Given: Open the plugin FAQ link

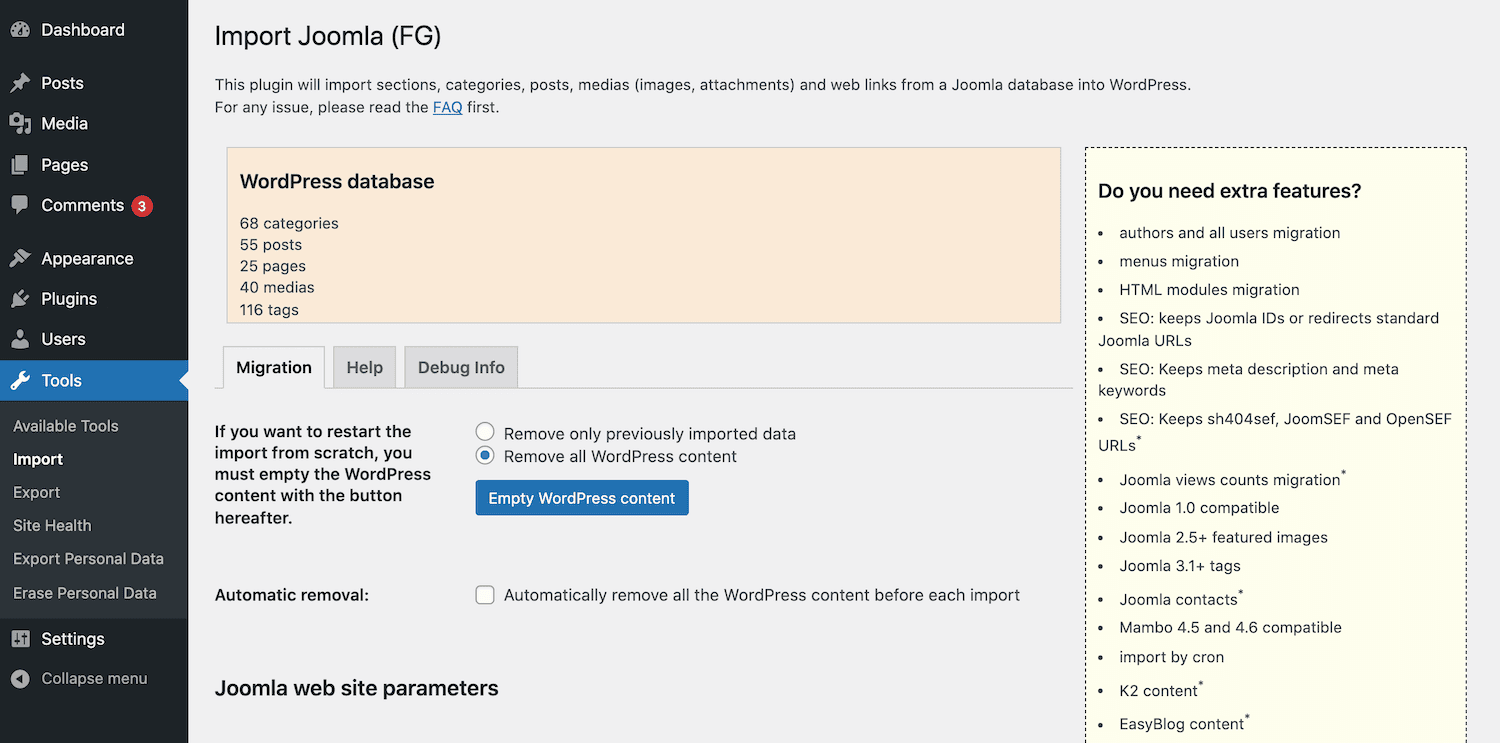Looking at the screenshot, I should click(447, 106).
